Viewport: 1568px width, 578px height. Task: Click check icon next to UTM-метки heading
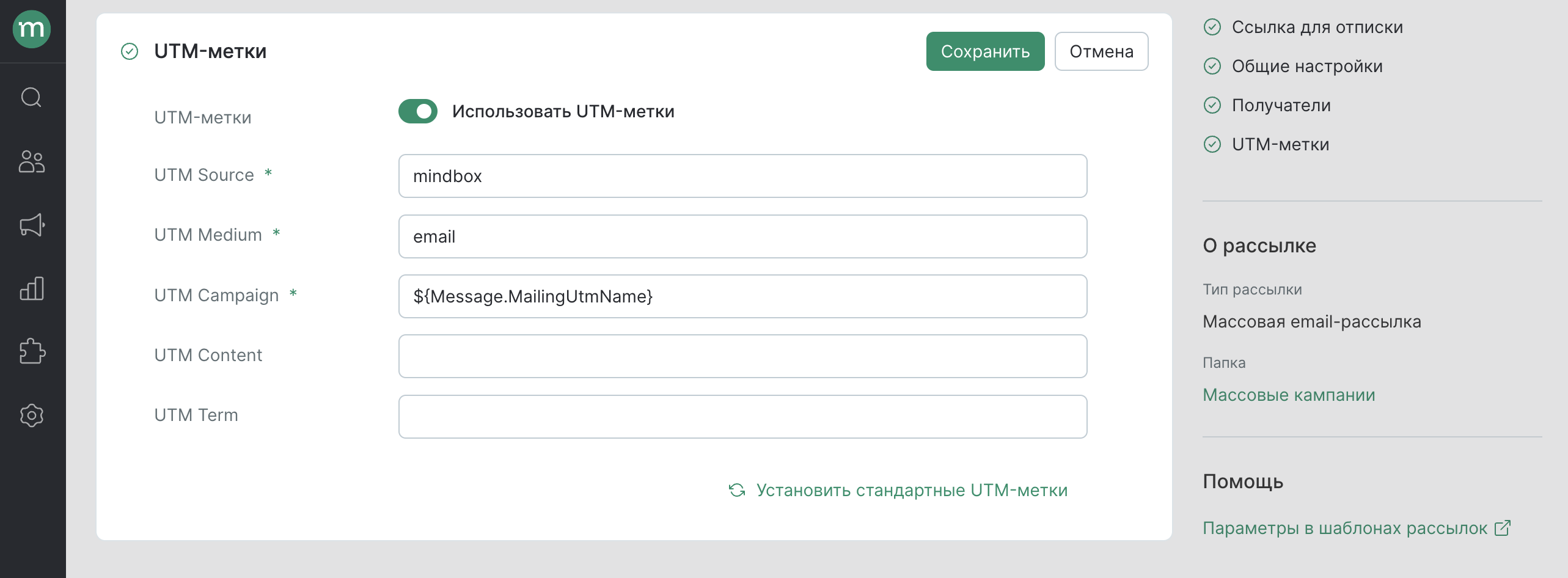point(130,51)
